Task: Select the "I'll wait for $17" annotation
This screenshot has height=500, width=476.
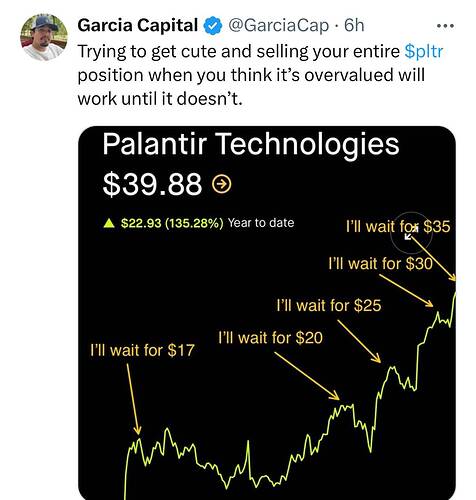Action: [142, 350]
